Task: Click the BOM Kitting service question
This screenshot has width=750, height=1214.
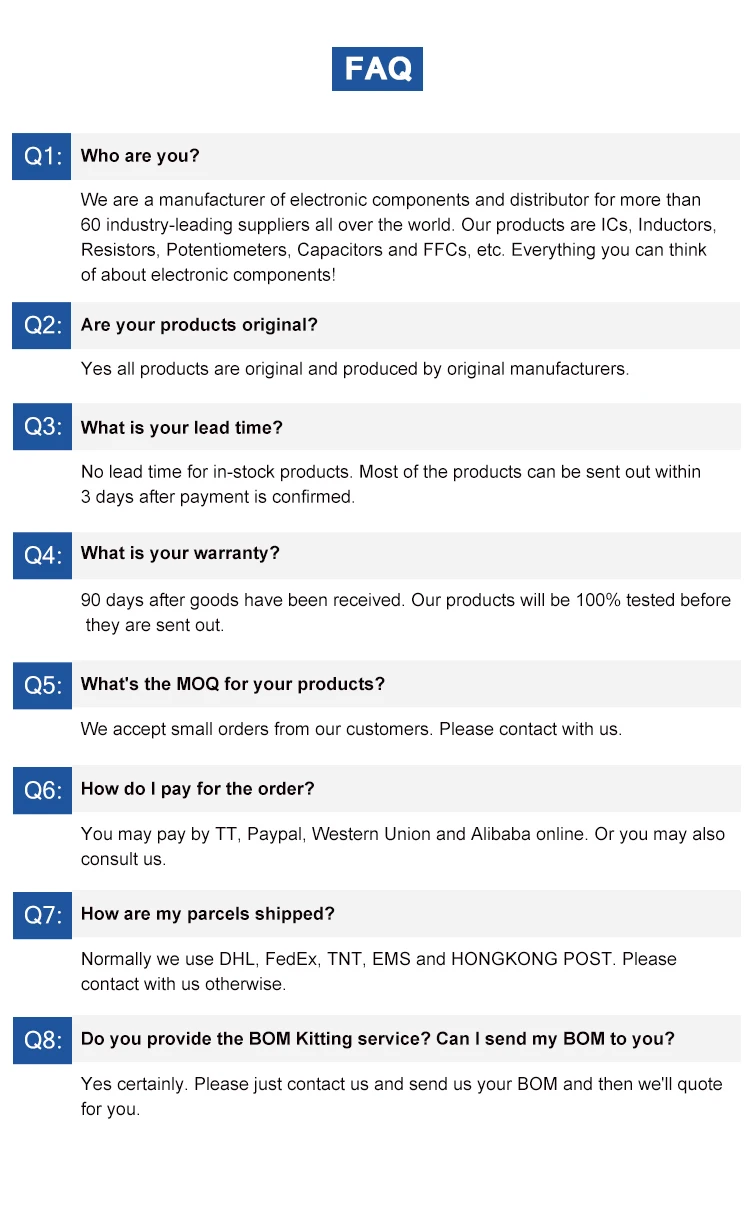Action: tap(378, 1039)
